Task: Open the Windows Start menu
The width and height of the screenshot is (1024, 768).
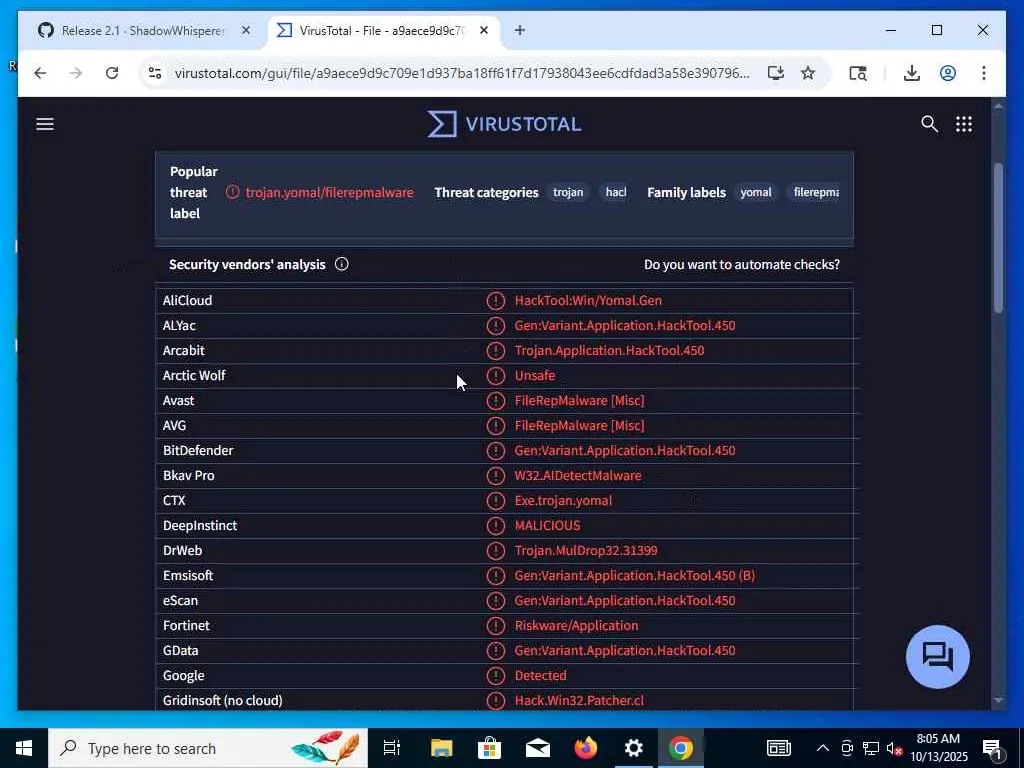Action: [x=24, y=748]
